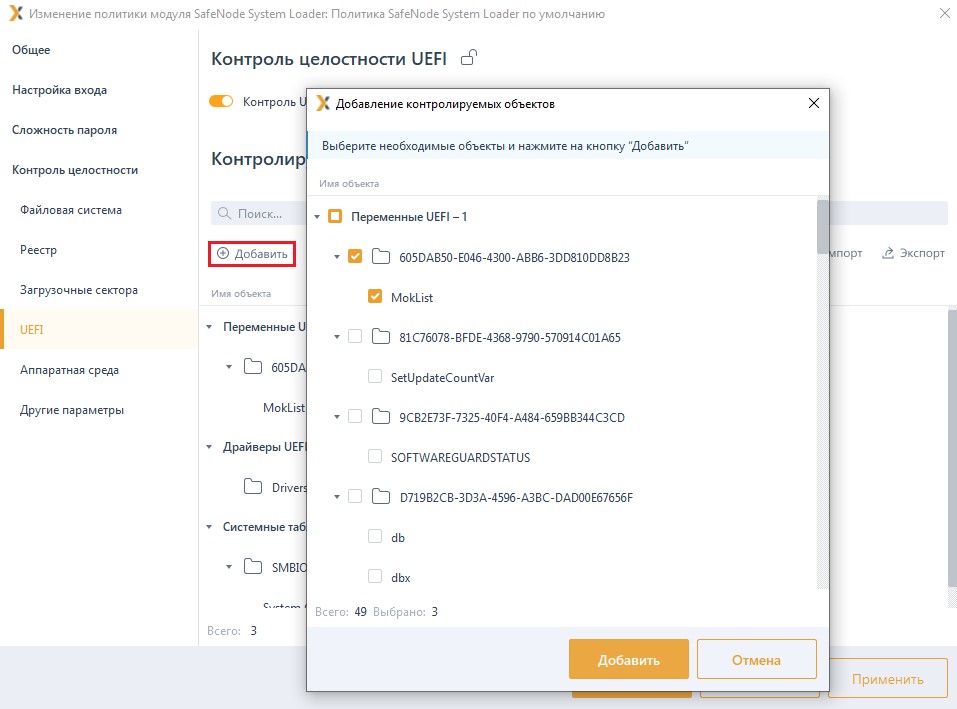Collapse the SMBIOS node in background list
The height and width of the screenshot is (709, 957).
tap(229, 567)
